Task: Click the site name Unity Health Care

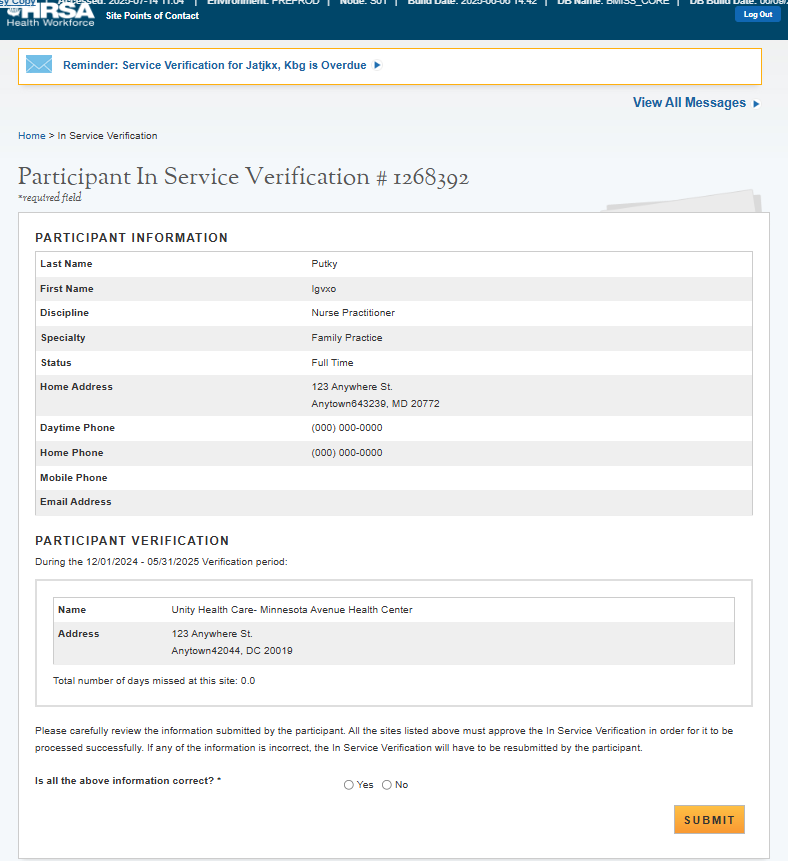Action: (x=292, y=610)
